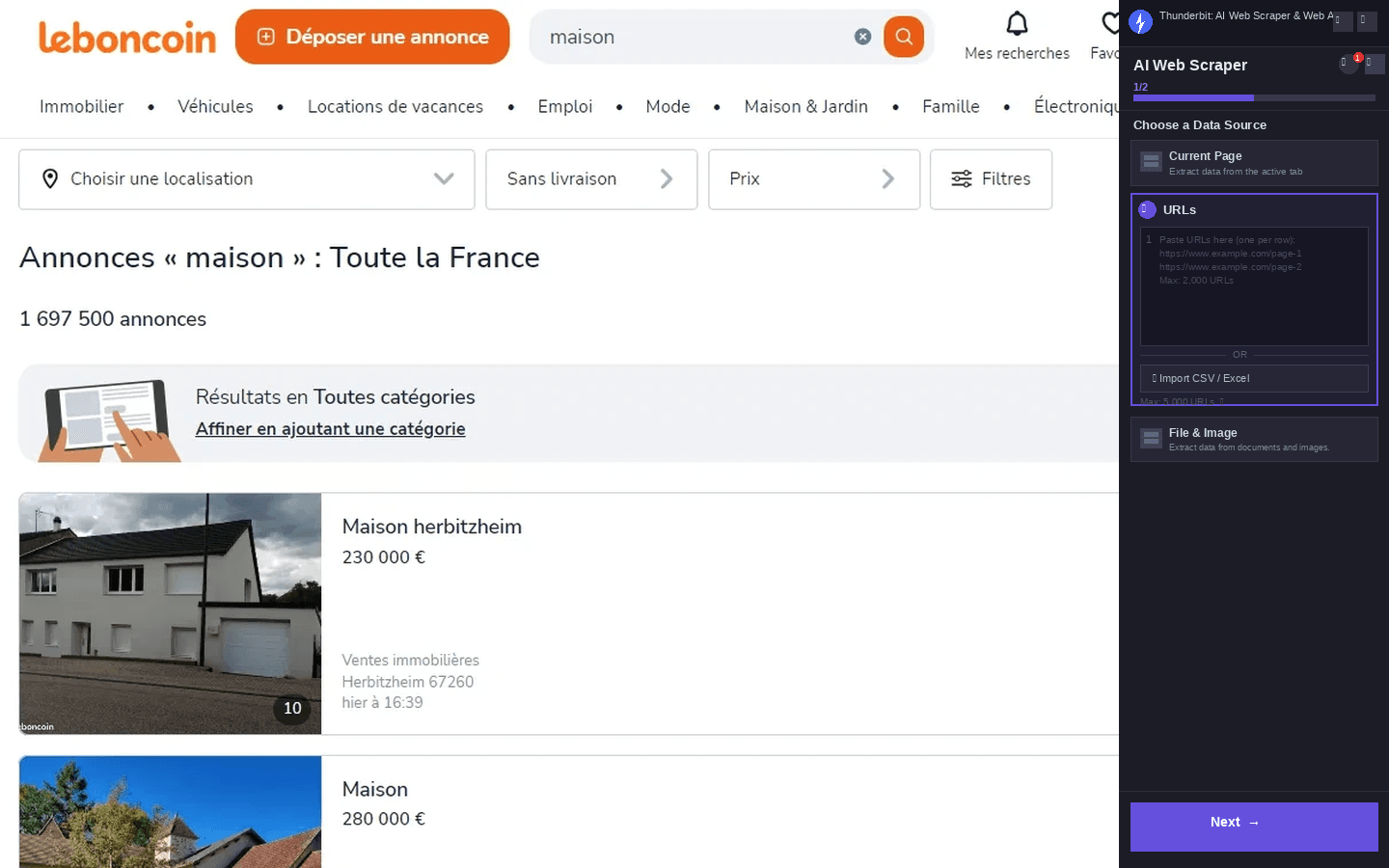The width and height of the screenshot is (1389, 868).
Task: Open the Current Page data source icon
Action: (x=1151, y=162)
